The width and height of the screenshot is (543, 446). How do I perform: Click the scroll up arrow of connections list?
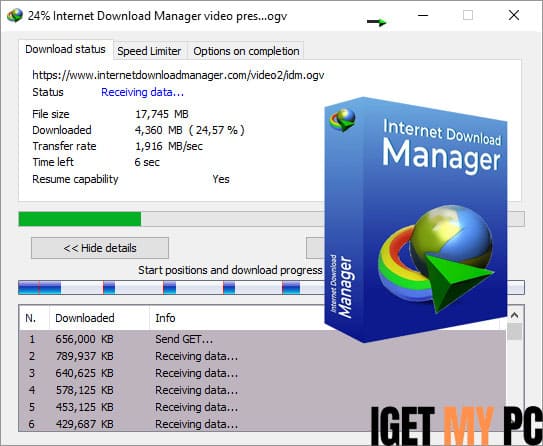pos(515,315)
